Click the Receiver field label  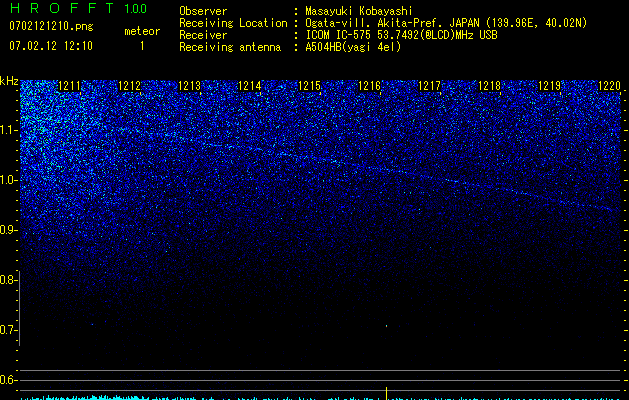point(203,35)
